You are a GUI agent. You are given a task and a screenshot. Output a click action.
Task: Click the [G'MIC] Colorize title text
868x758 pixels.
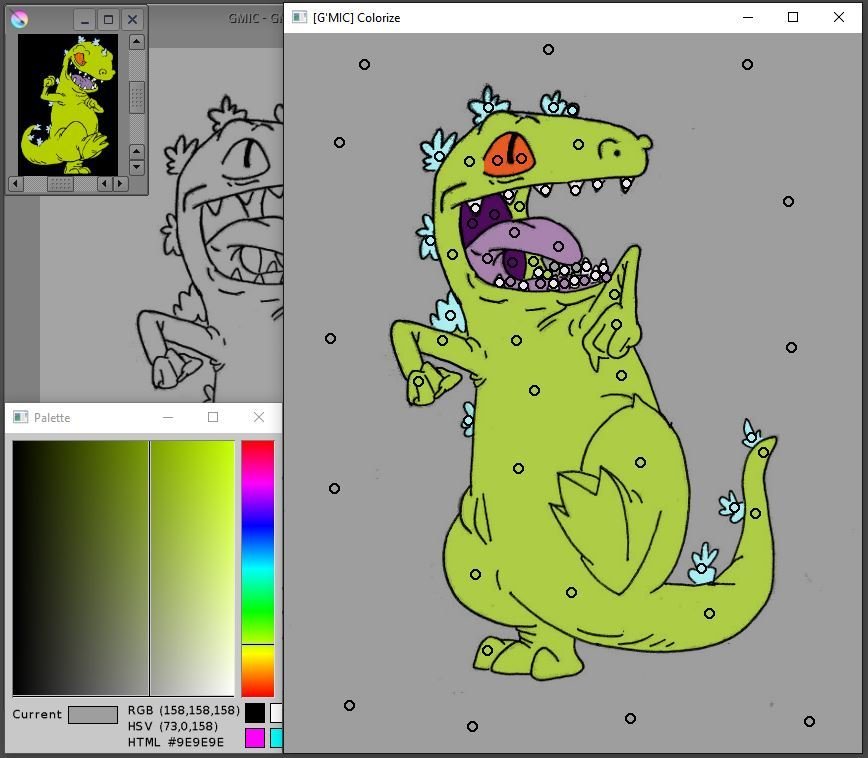(356, 18)
